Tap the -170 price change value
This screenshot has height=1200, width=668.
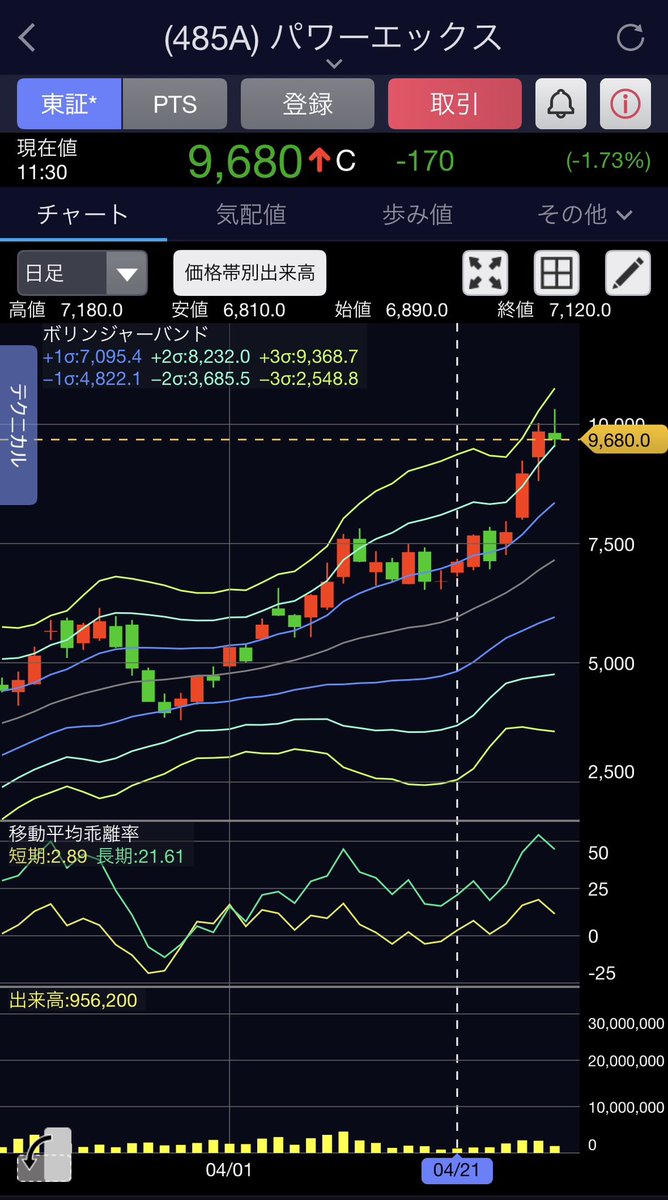(424, 161)
